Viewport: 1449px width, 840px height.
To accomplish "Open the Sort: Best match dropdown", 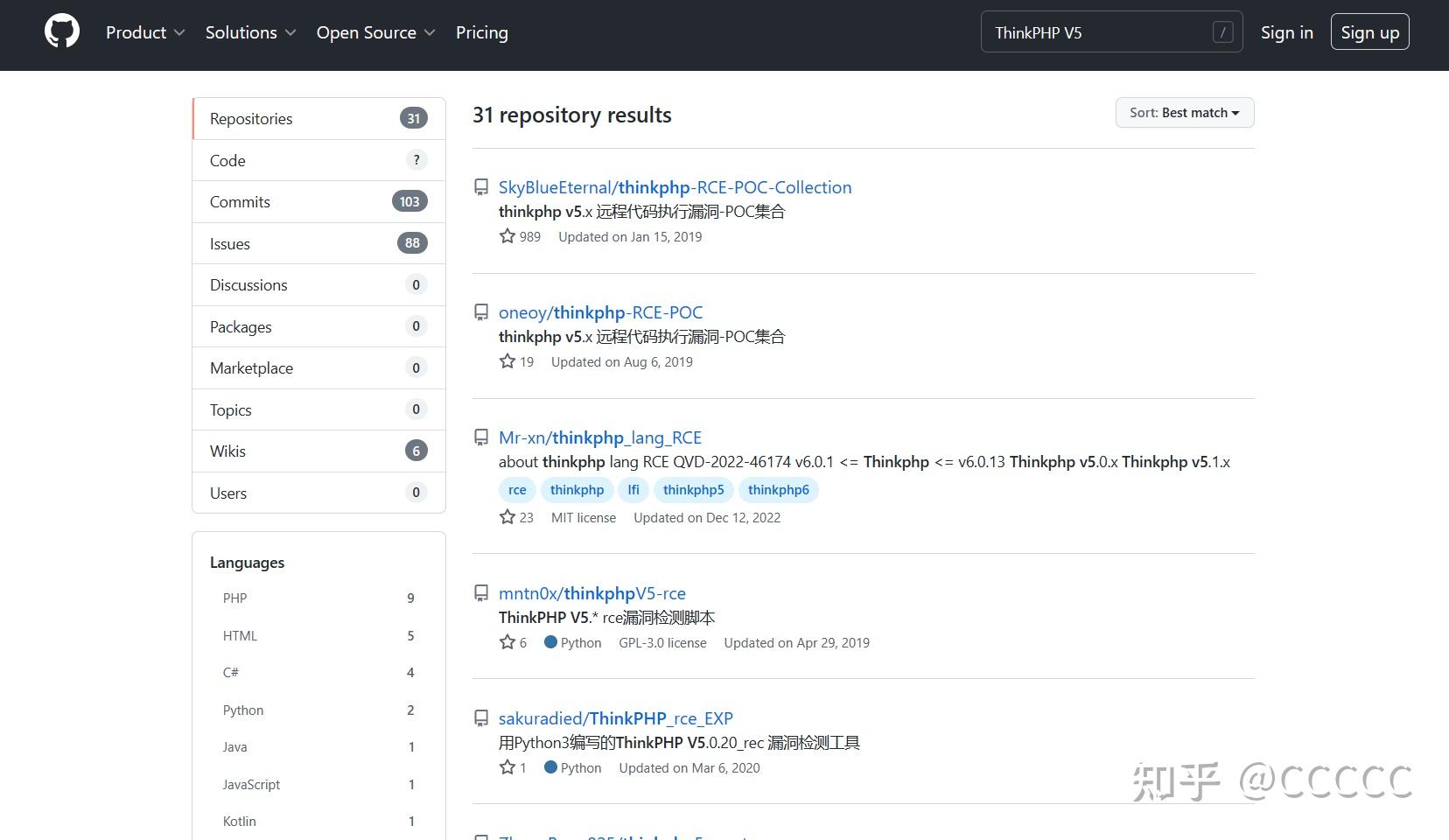I will coord(1184,113).
